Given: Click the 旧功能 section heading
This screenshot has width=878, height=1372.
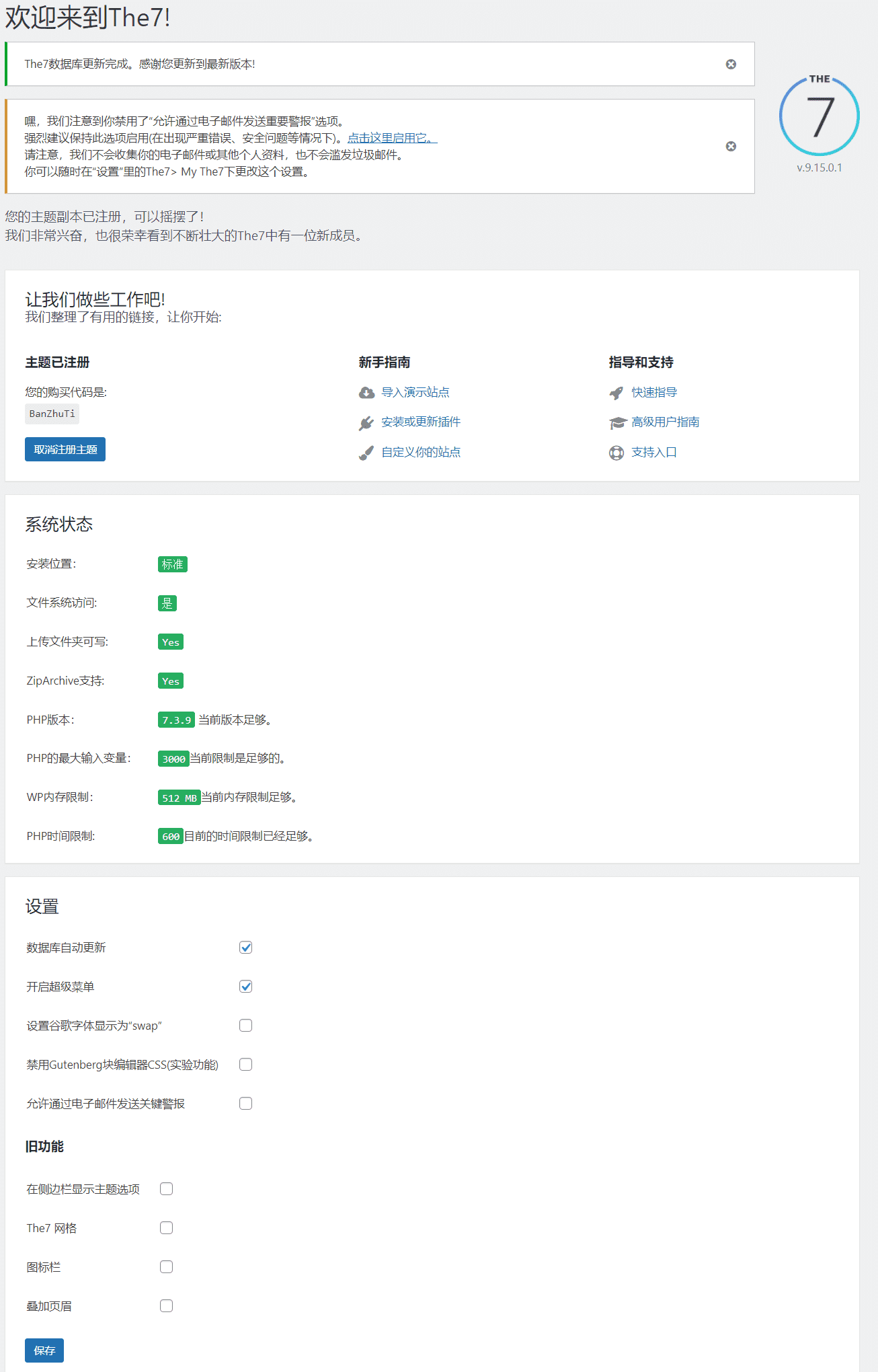Looking at the screenshot, I should [x=44, y=1147].
